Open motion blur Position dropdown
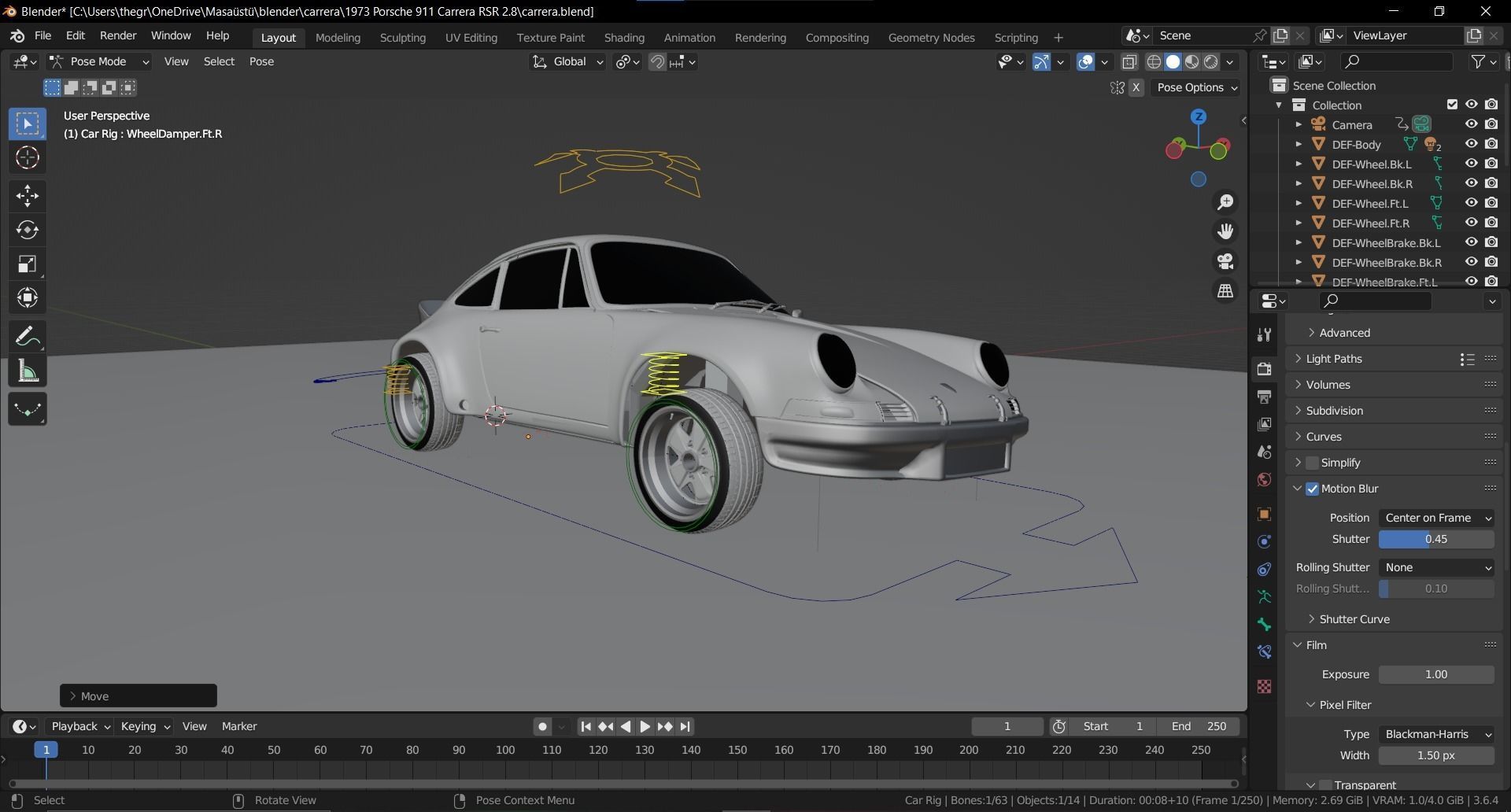 1436,518
